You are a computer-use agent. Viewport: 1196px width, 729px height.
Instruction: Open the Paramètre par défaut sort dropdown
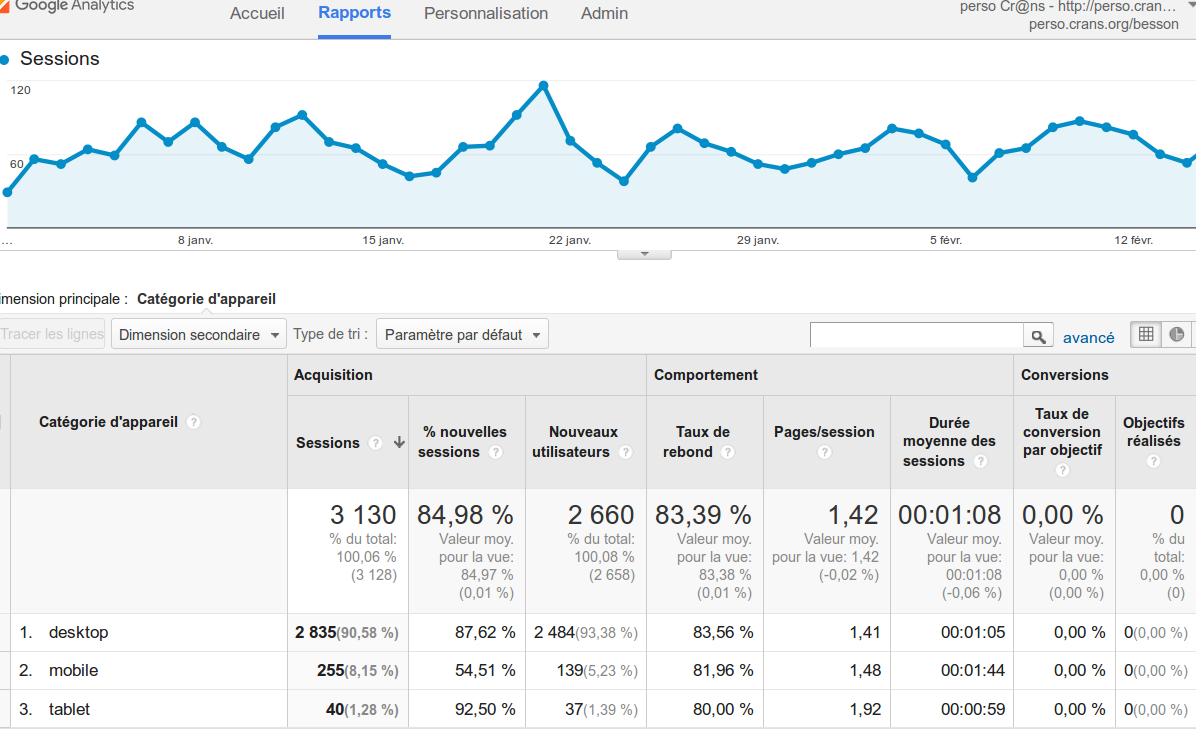coord(462,335)
